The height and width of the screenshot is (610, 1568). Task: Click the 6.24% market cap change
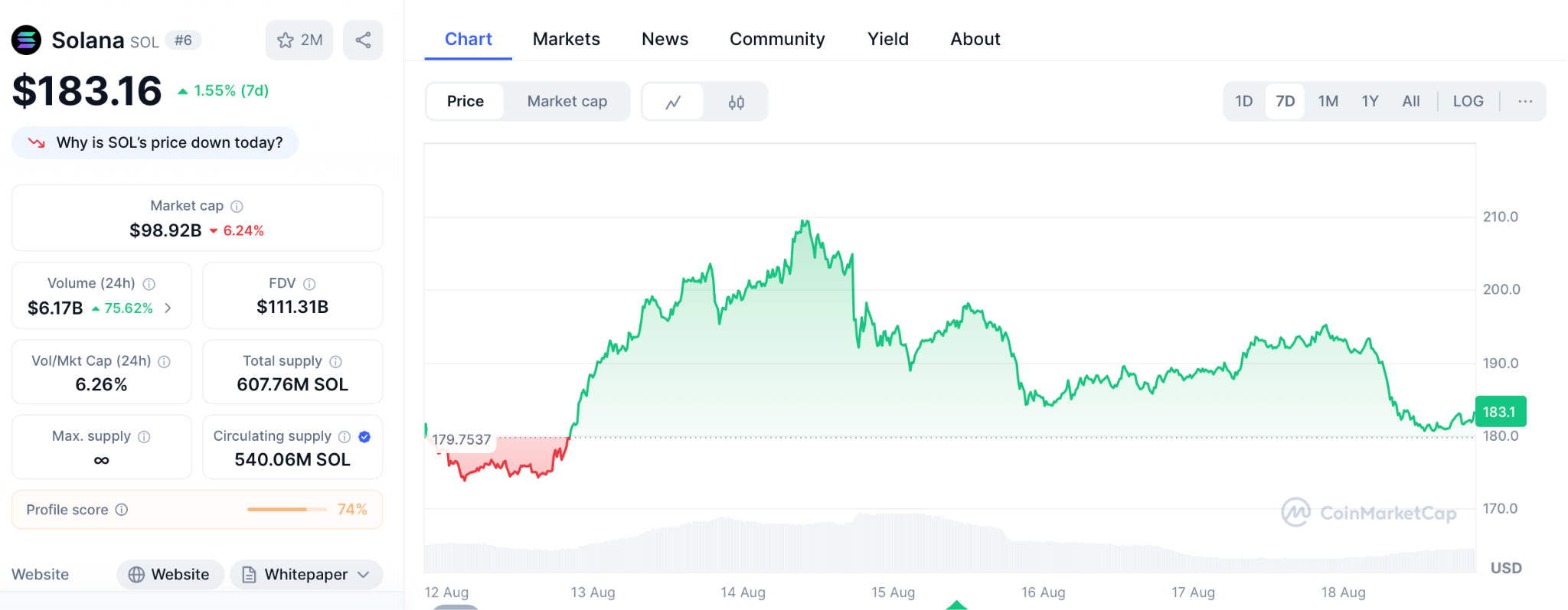237,230
